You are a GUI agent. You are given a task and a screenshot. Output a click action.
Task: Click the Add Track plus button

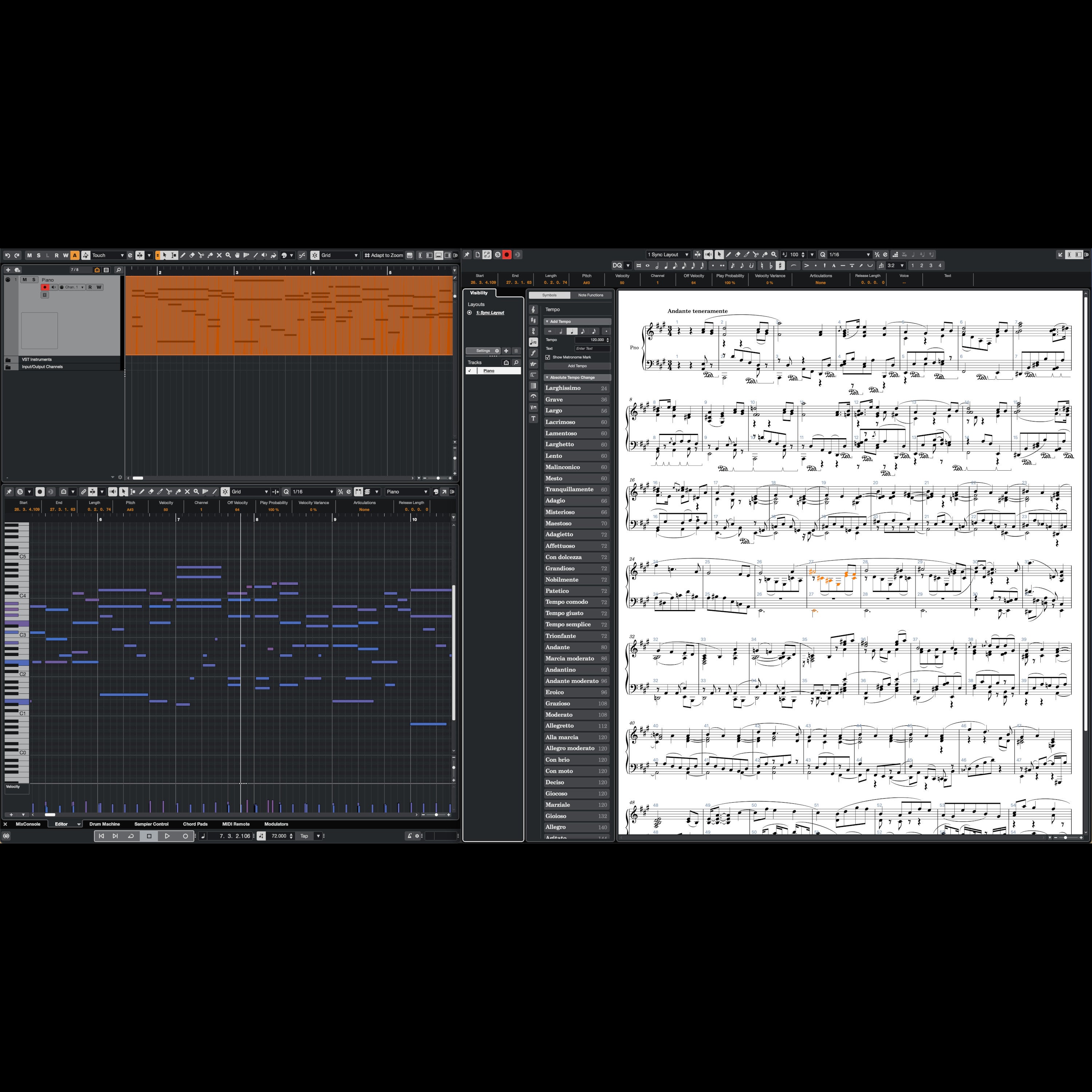[8, 270]
